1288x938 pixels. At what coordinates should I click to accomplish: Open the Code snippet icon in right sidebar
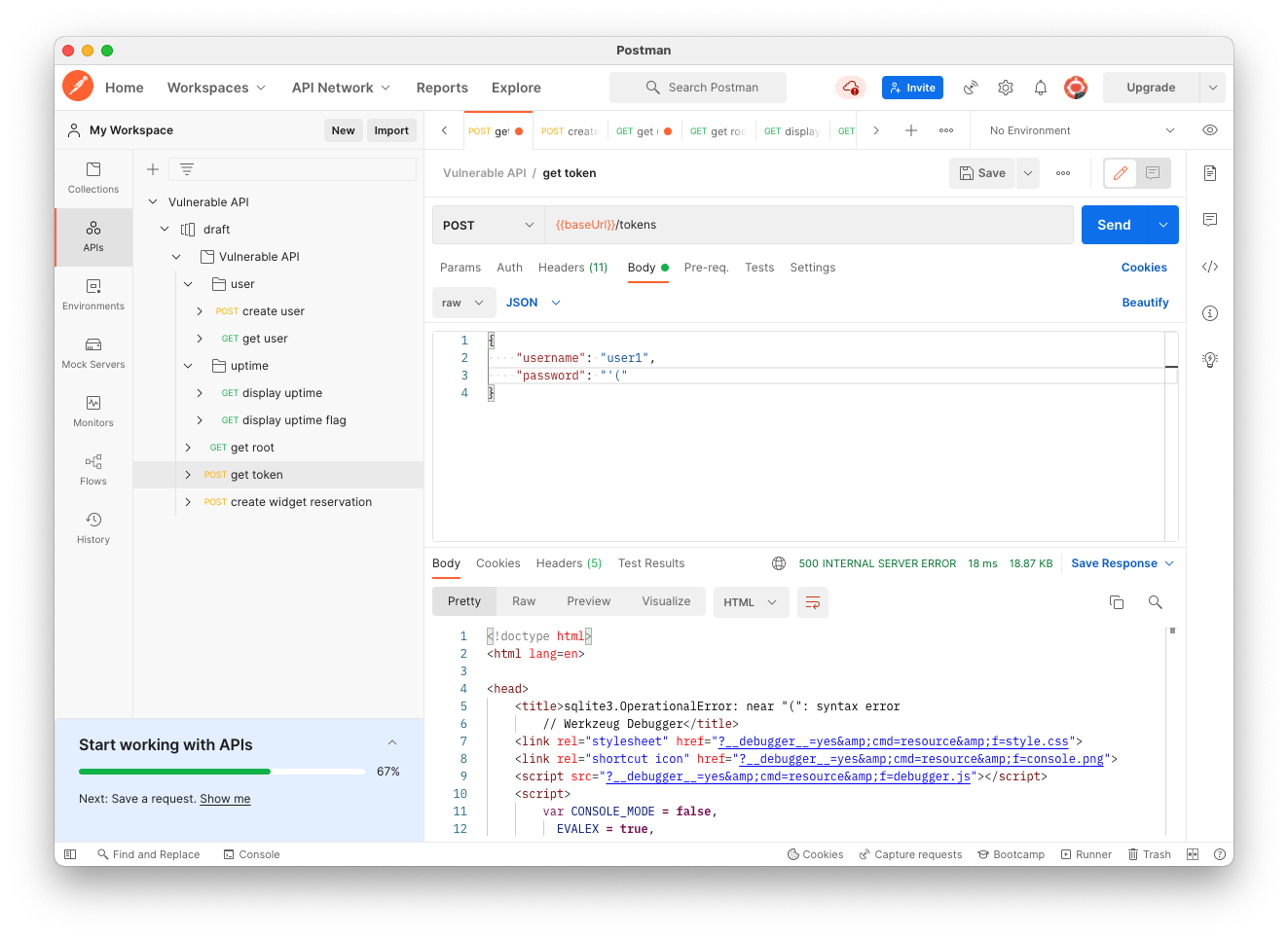(x=1210, y=267)
